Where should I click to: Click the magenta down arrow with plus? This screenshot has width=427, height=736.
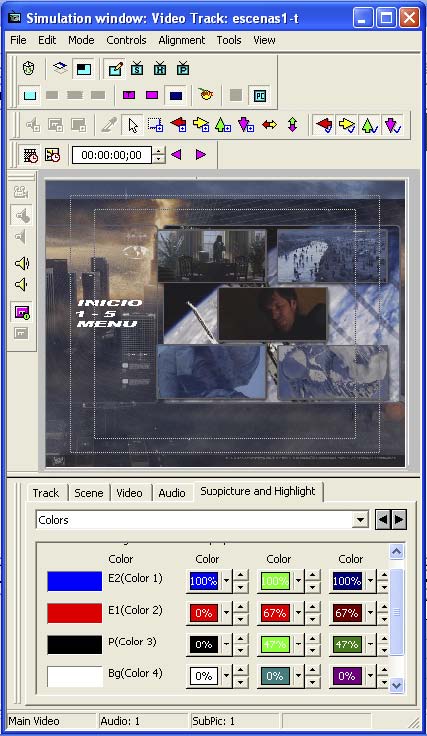coord(246,125)
